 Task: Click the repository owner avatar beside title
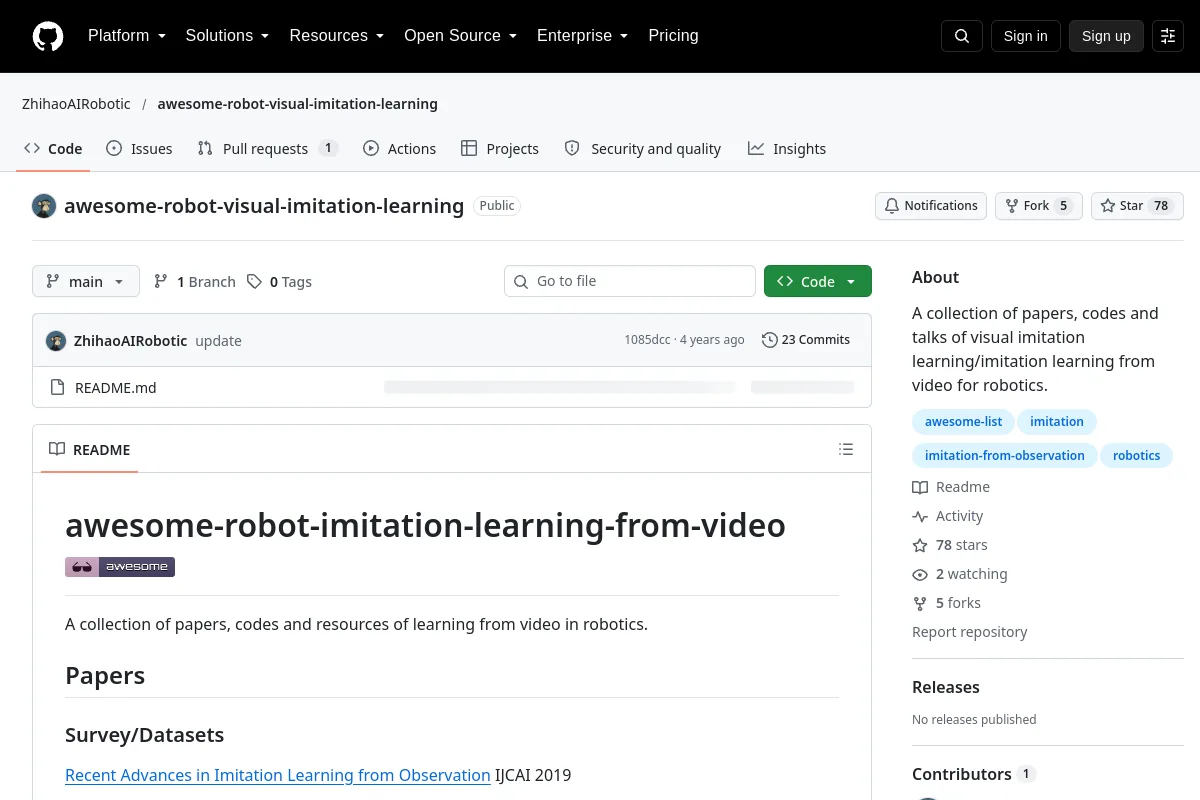tap(44, 206)
